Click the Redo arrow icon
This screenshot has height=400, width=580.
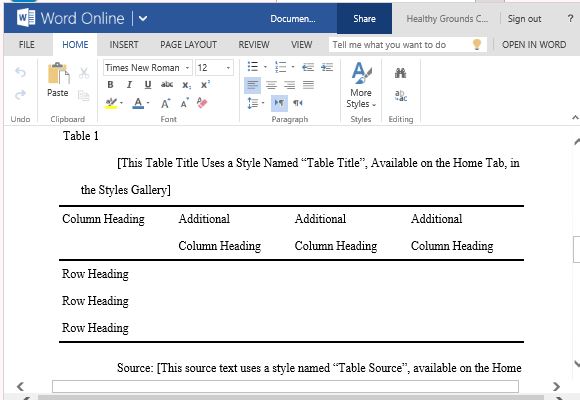pyautogui.click(x=20, y=95)
